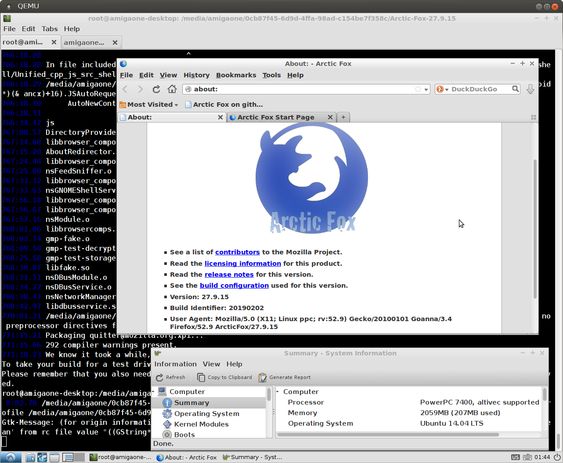The width and height of the screenshot is (563, 463).
Task: Switch to the root@ami... terminal tab
Action: 29,42
